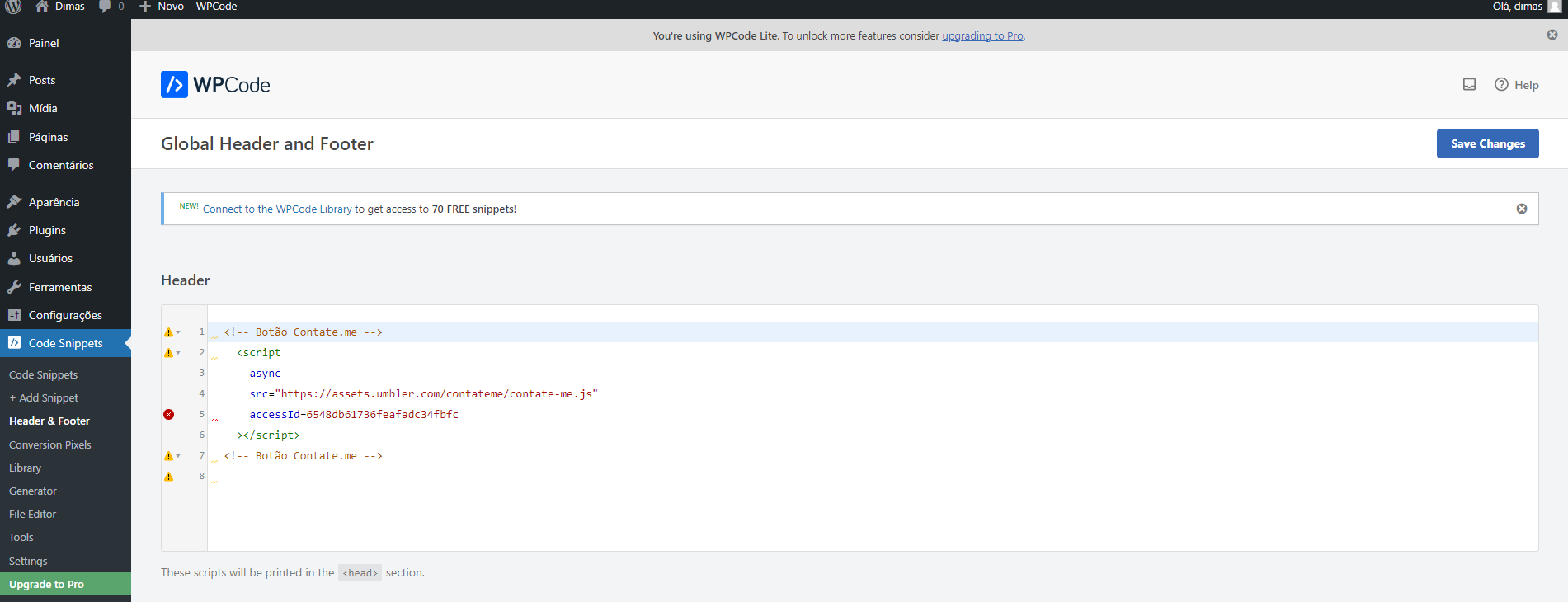Follow the upgrading to Pro link
The image size is (1568, 602).
[x=982, y=36]
